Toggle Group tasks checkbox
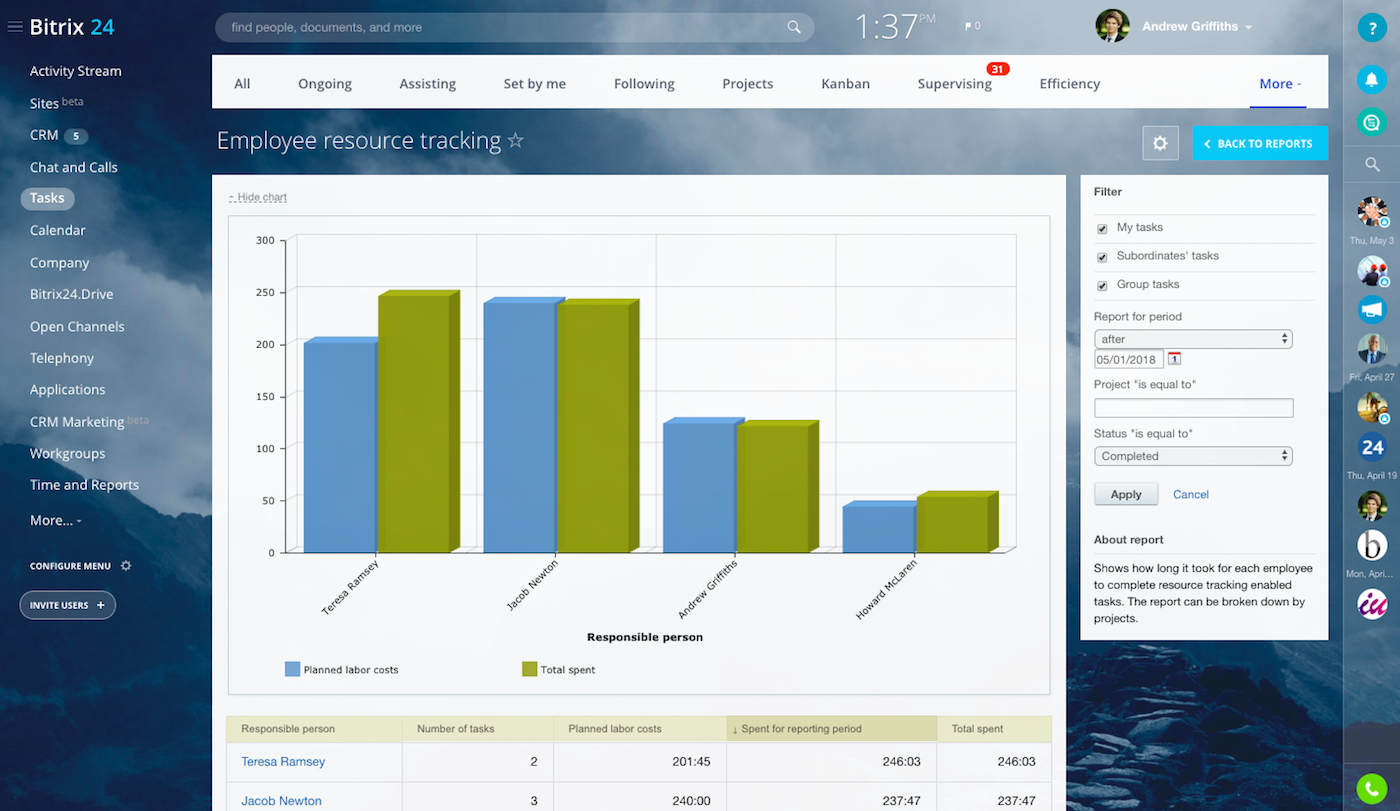 pyautogui.click(x=1102, y=286)
